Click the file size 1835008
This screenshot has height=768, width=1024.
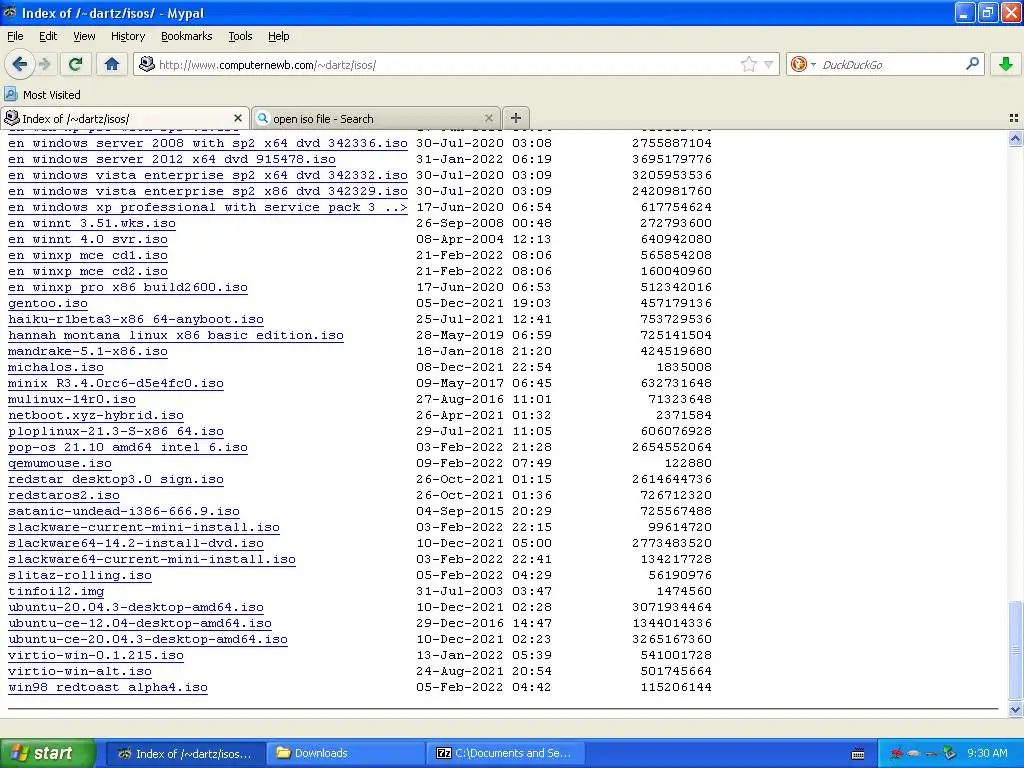click(684, 368)
